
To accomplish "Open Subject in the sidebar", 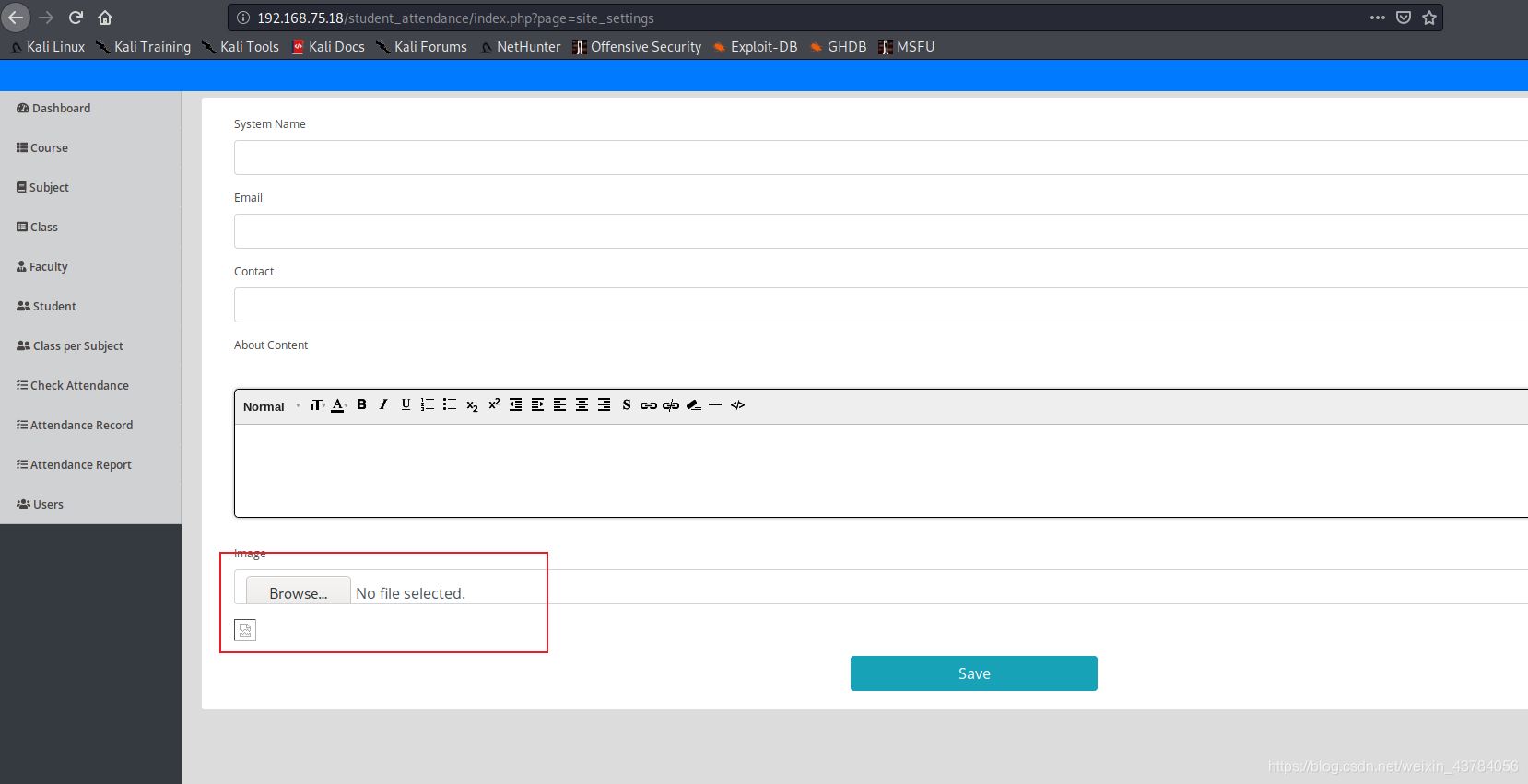I will 43,187.
